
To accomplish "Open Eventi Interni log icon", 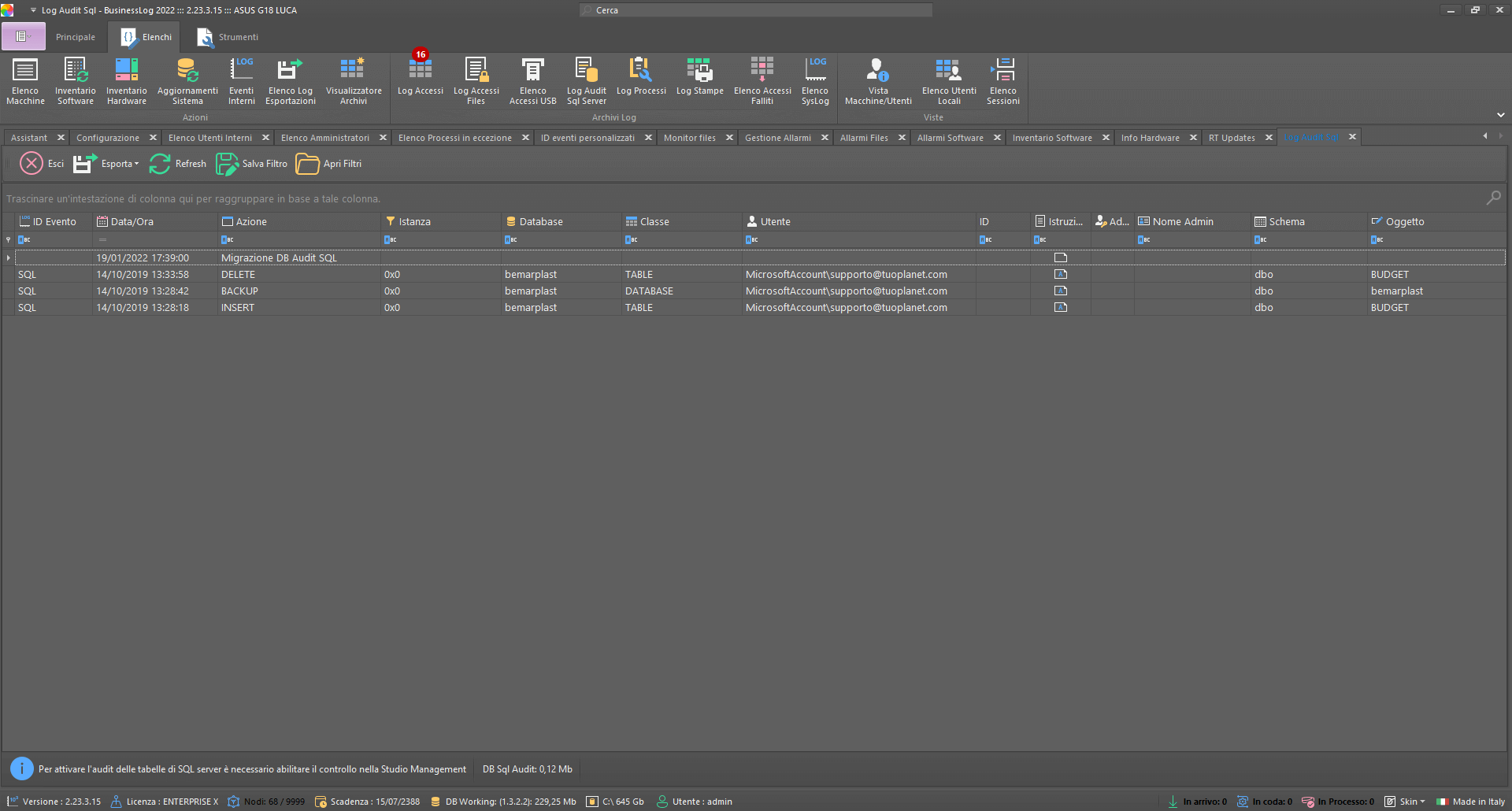I will tap(242, 81).
